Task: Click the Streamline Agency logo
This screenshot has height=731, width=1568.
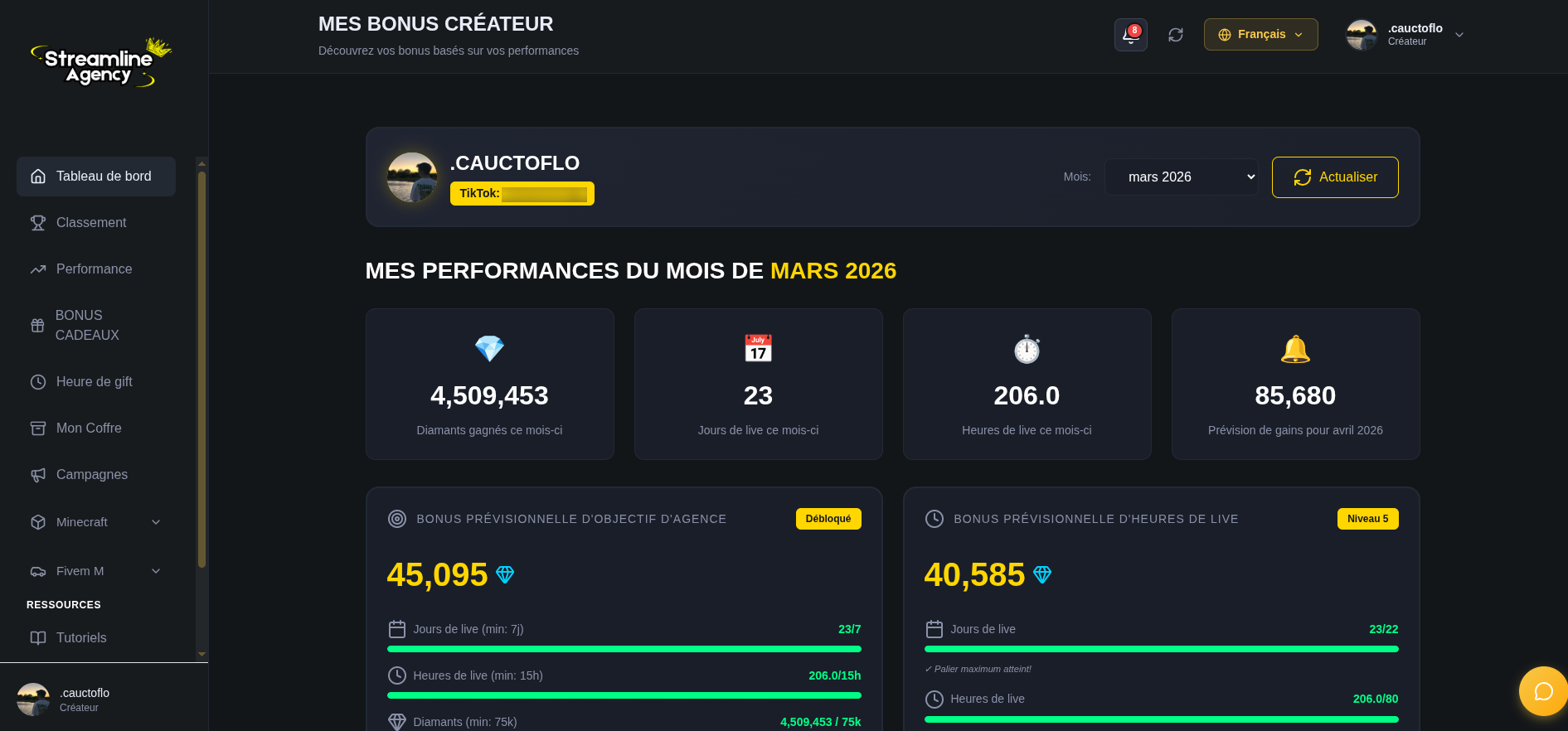Action: (x=101, y=63)
